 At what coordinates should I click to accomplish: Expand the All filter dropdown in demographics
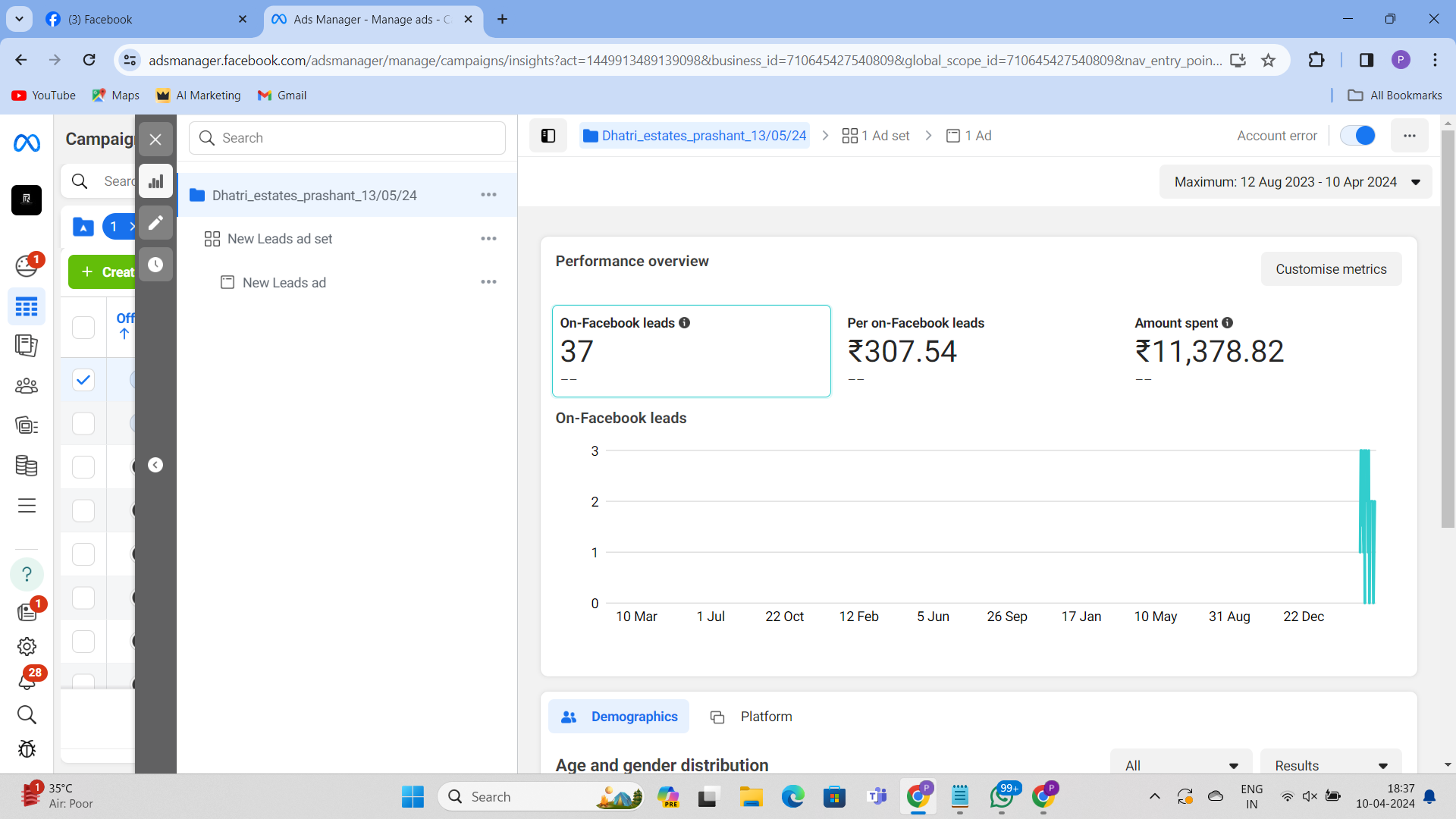[x=1181, y=765]
